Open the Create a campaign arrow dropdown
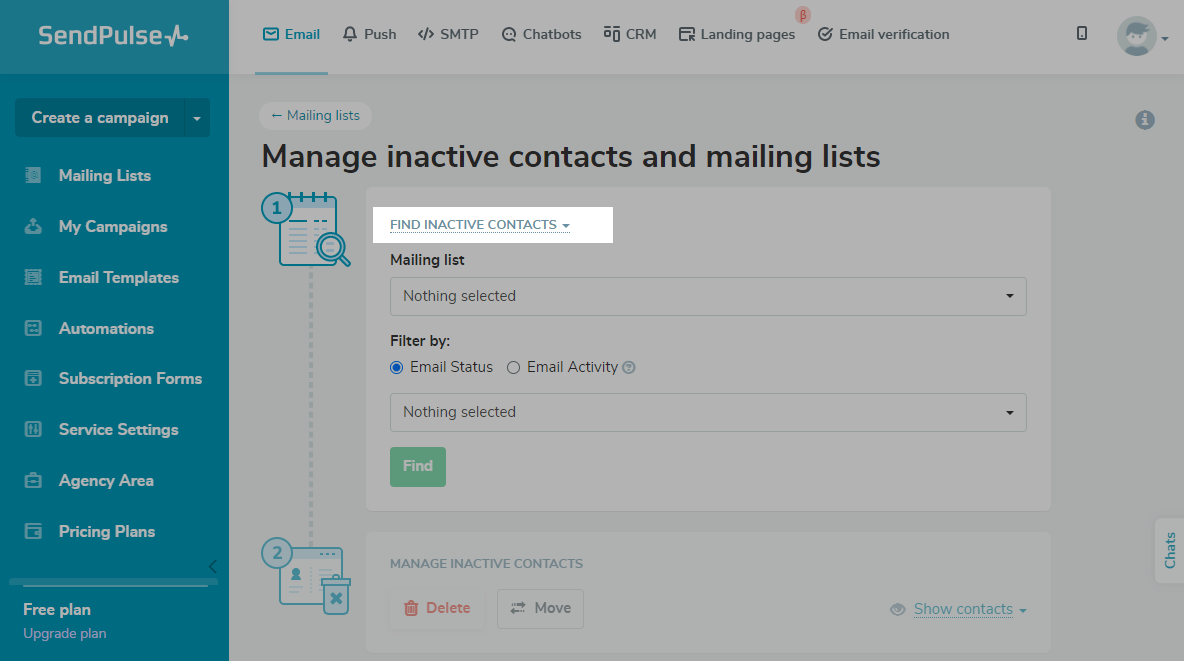 [197, 118]
